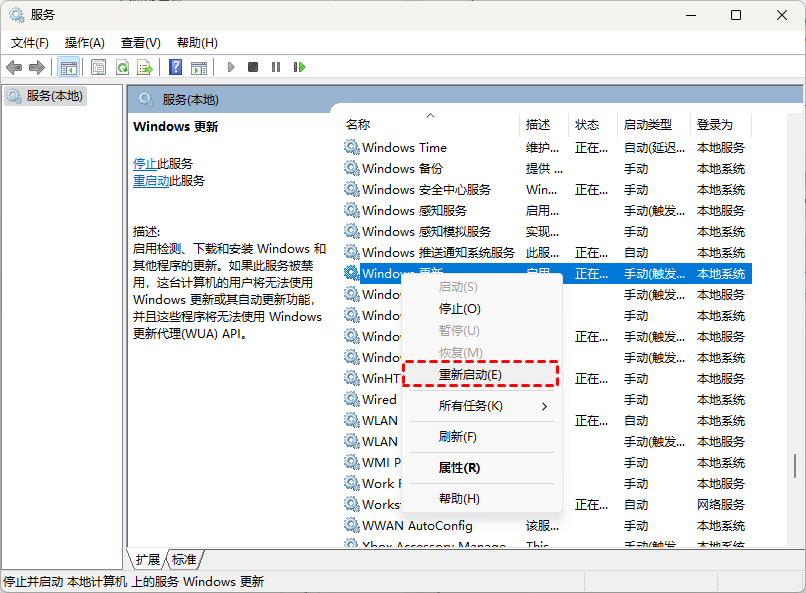Screen dimensions: 806x593
Task: Click the green Refresh toolbar icon
Action: tap(122, 67)
